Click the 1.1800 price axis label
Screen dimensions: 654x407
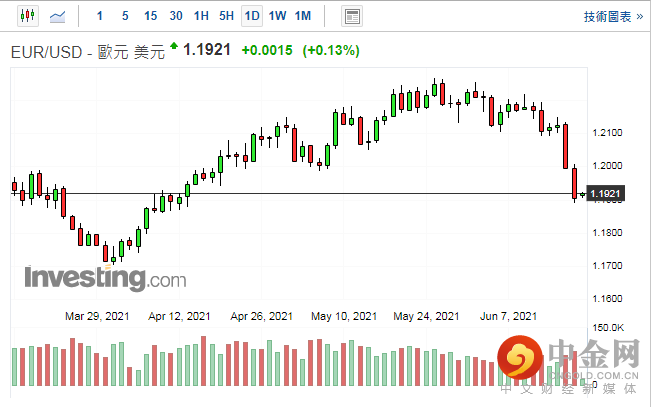(607, 232)
